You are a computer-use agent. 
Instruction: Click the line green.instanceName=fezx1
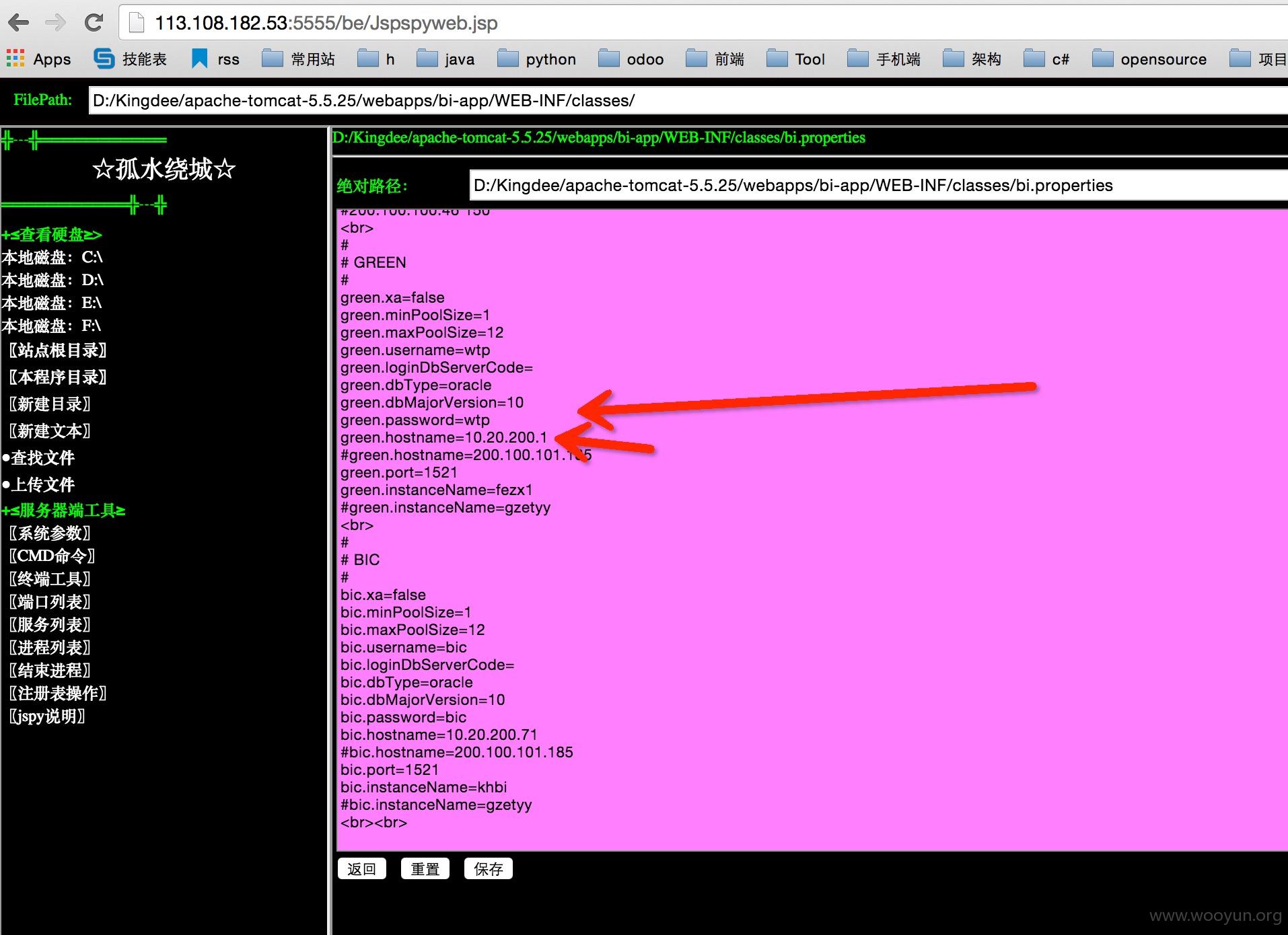(x=437, y=490)
